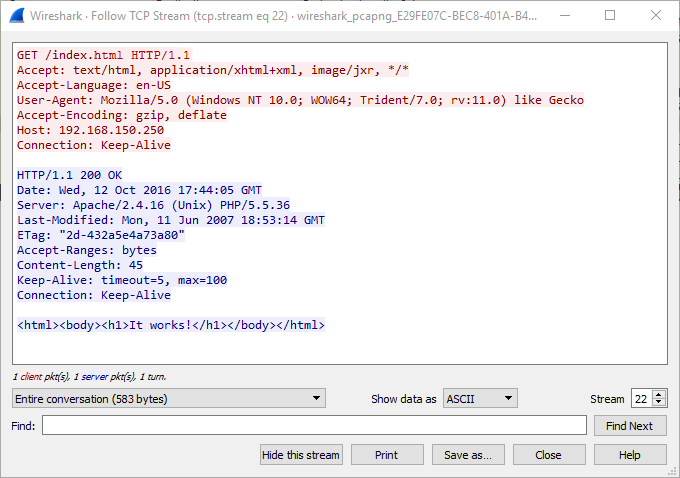Click the Save as... button
Image resolution: width=680 pixels, height=478 pixels.
coord(468,455)
